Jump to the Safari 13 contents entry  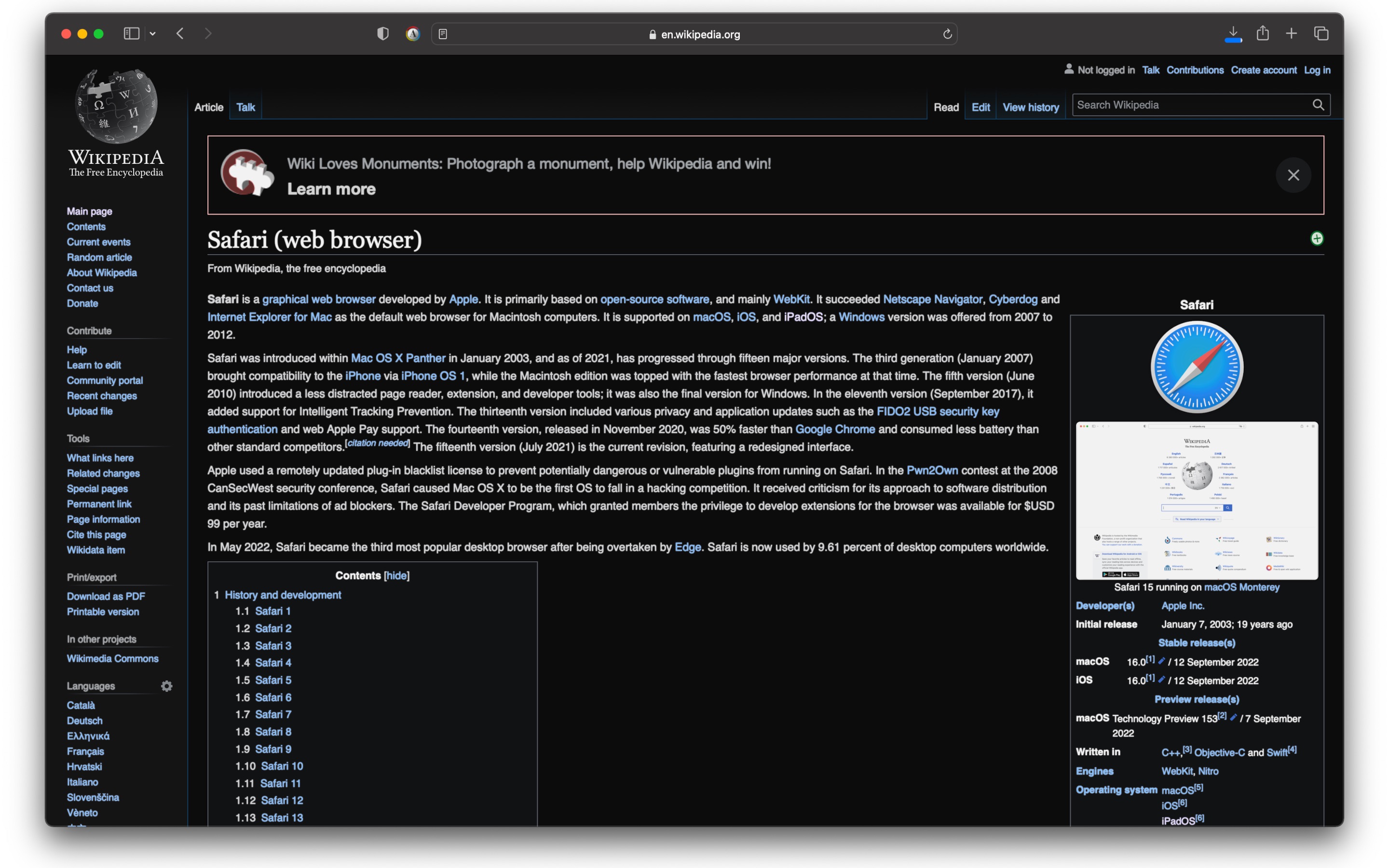pyautogui.click(x=282, y=817)
